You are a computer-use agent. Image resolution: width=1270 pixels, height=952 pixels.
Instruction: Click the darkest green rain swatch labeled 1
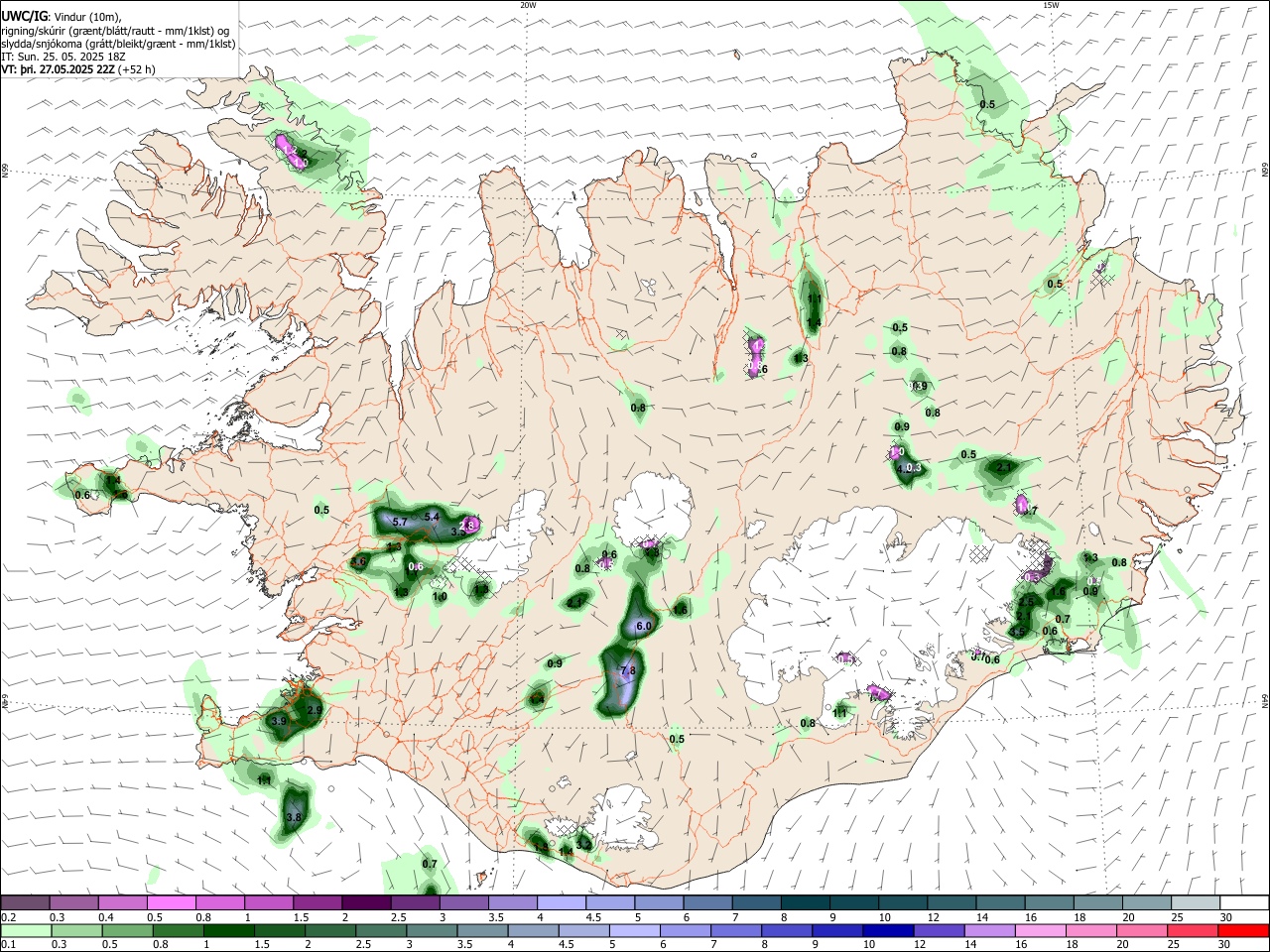[229, 930]
